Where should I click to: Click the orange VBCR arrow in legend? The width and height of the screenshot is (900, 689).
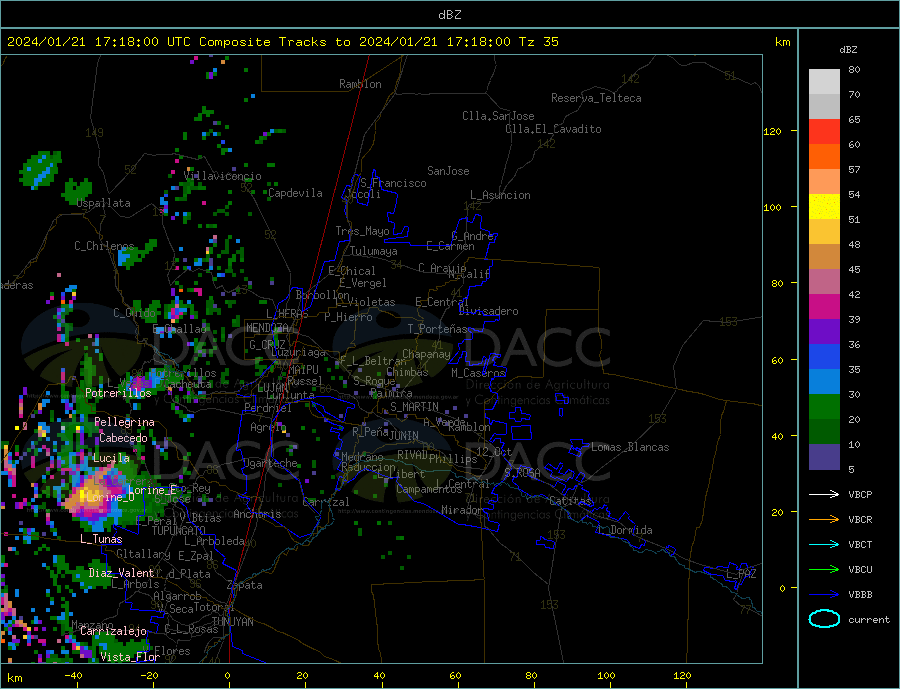pos(824,520)
